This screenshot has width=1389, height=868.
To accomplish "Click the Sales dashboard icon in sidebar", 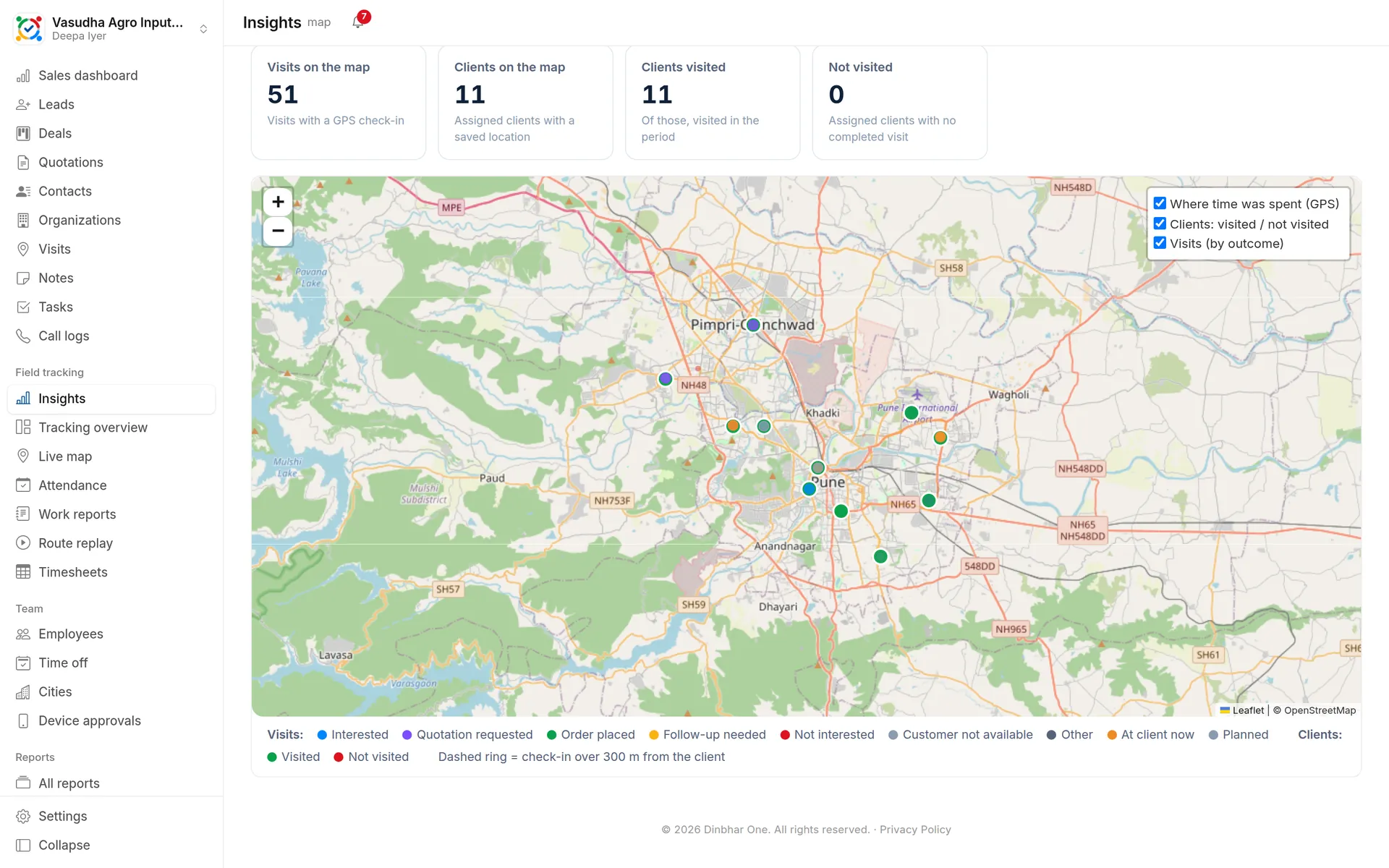I will 23,76.
